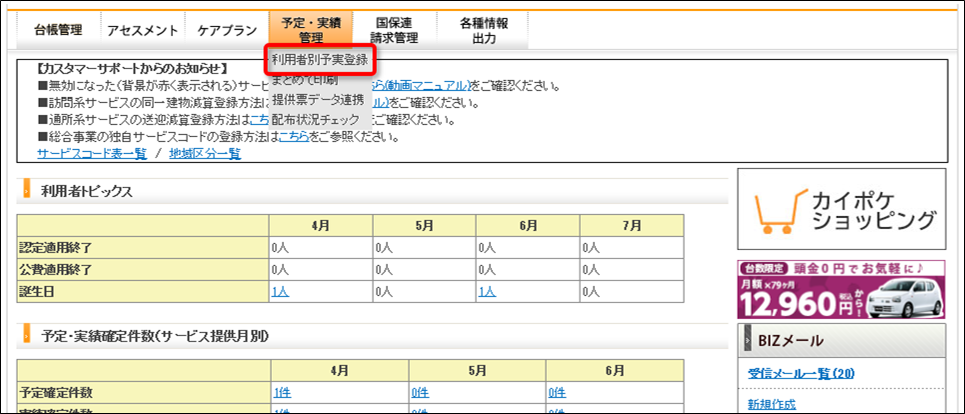Click the 公費適用終了 0人 cell for 7月
The height and width of the screenshot is (414, 965).
point(631,269)
